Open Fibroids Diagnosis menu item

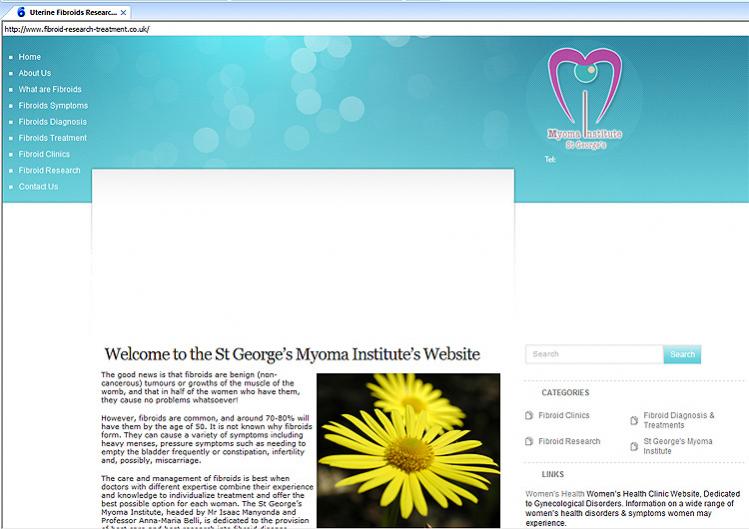click(53, 122)
